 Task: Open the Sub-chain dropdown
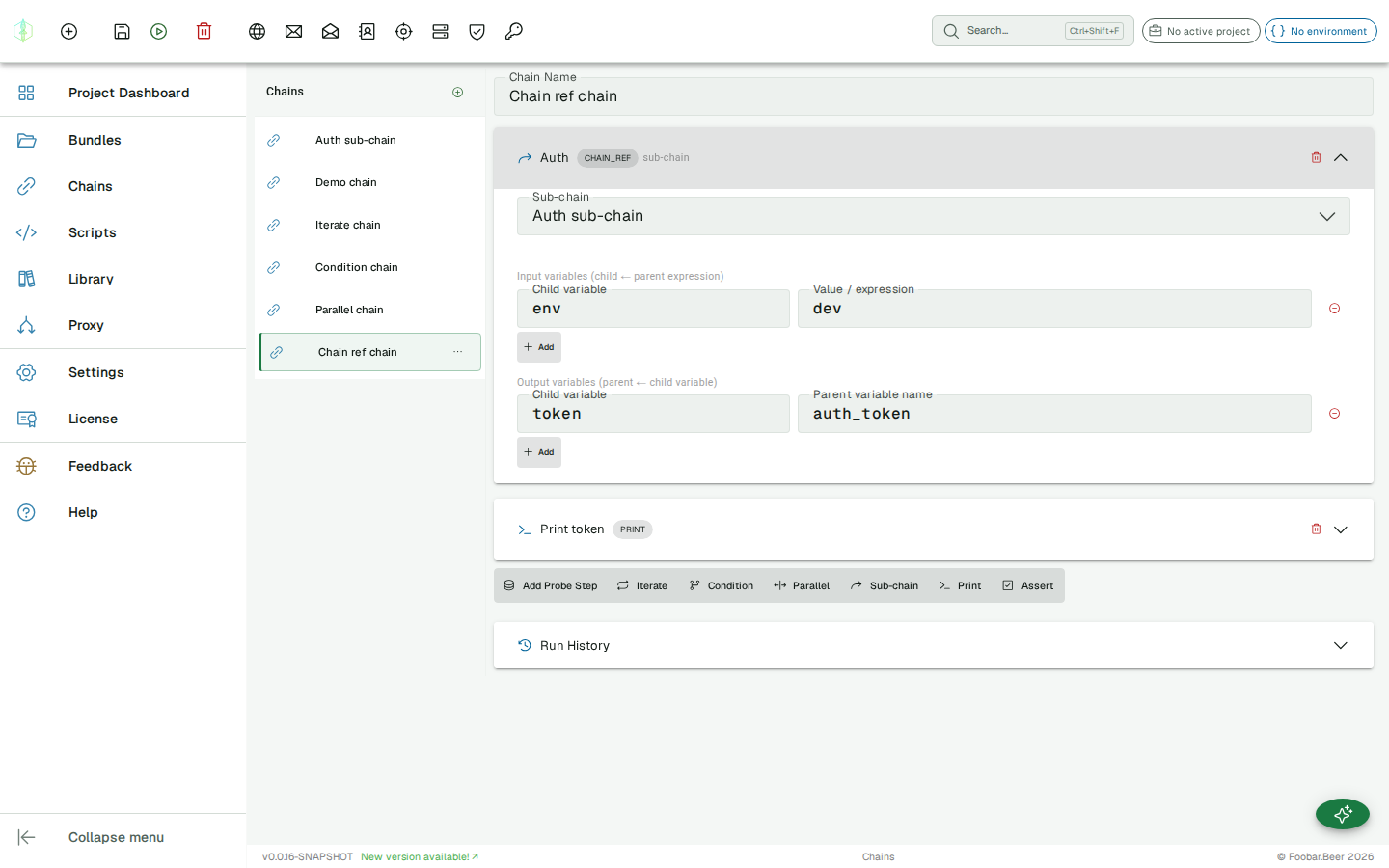[x=934, y=216]
